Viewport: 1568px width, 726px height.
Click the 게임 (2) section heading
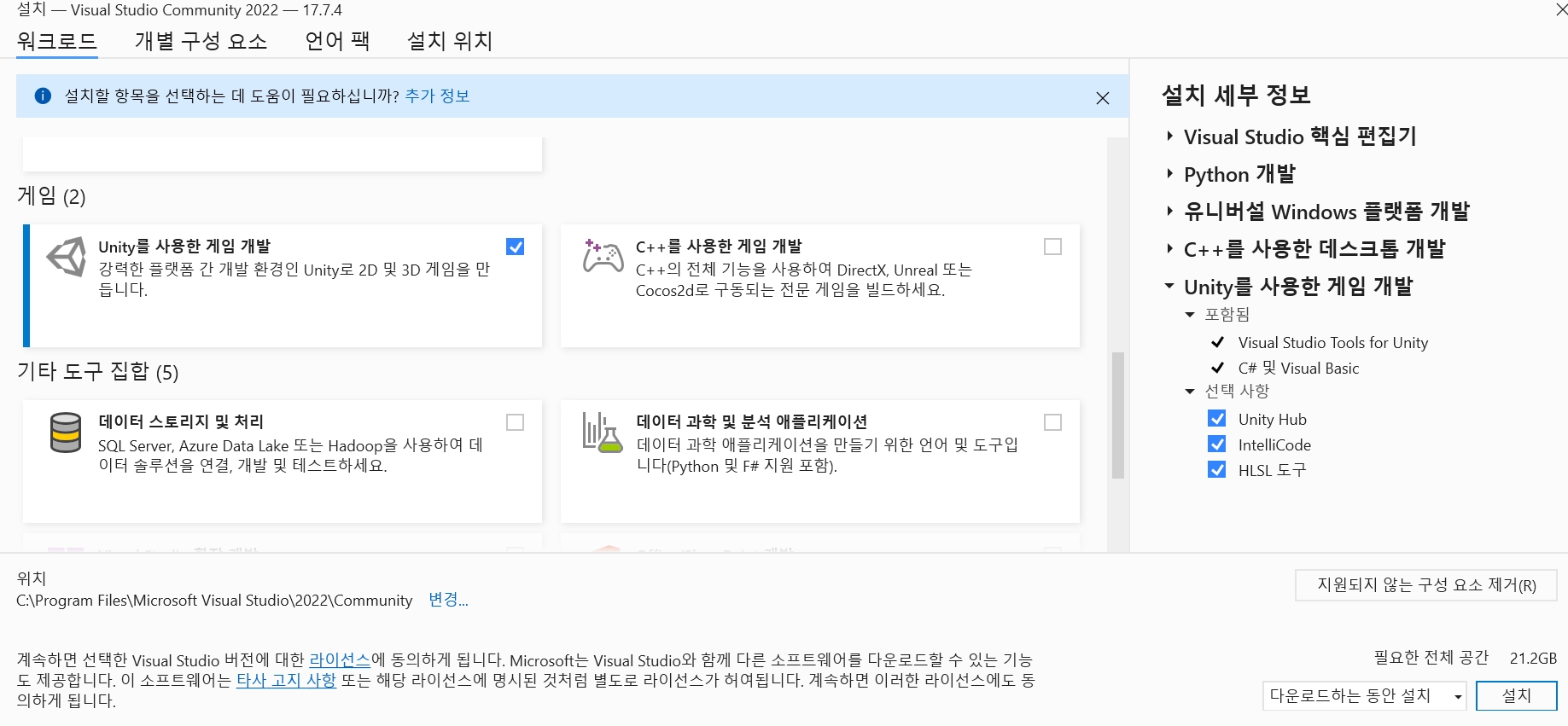click(x=51, y=196)
